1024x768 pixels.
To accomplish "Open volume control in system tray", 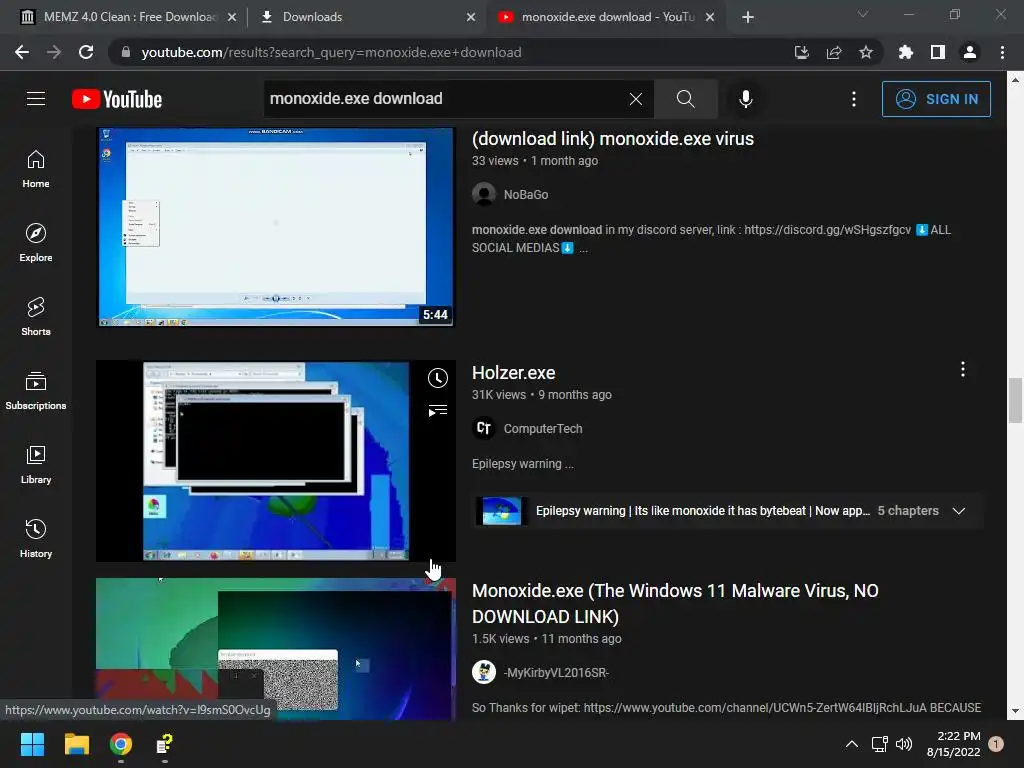I will [904, 744].
